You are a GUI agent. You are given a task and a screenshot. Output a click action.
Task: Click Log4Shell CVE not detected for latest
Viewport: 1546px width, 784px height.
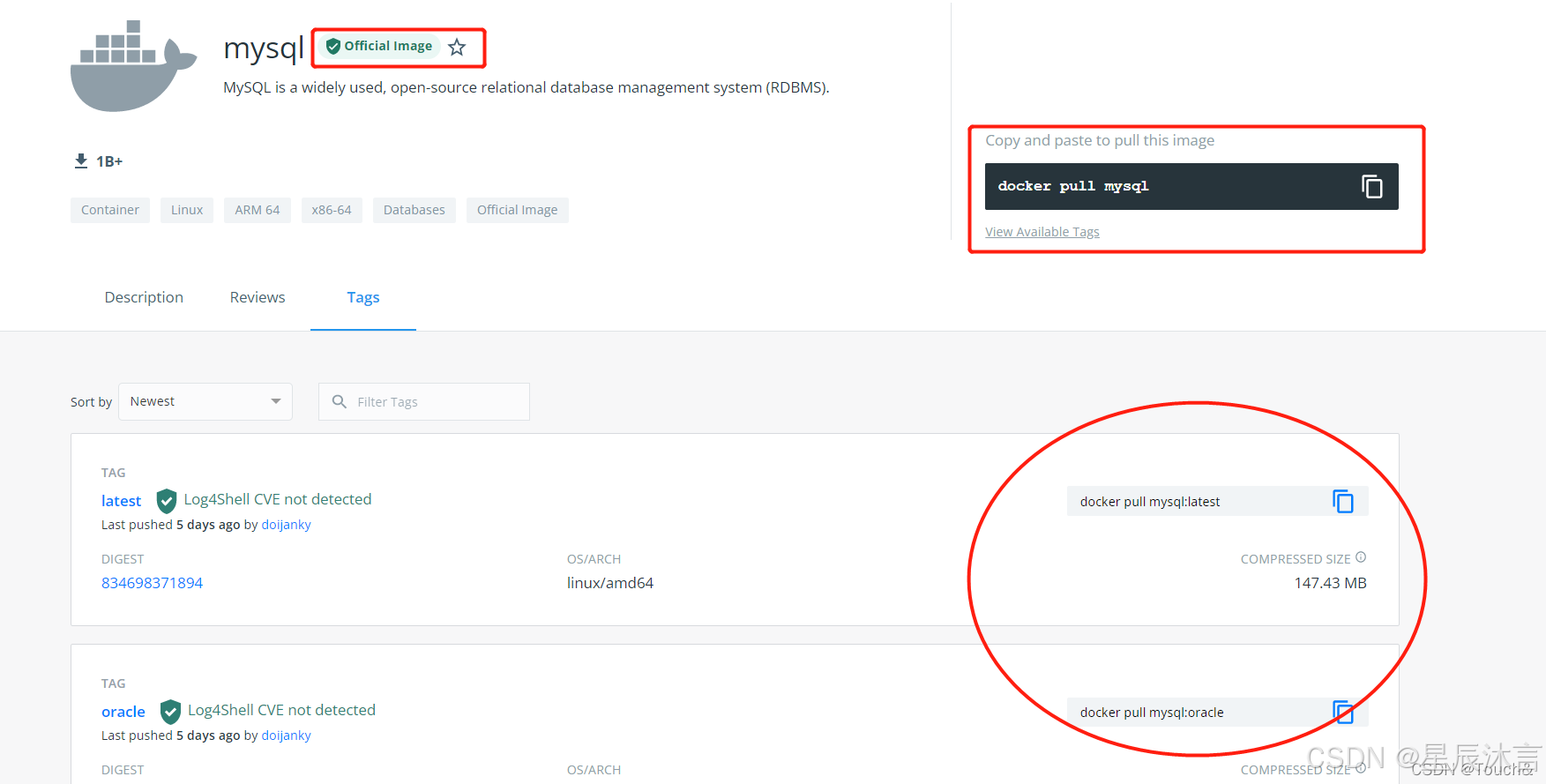pyautogui.click(x=278, y=499)
